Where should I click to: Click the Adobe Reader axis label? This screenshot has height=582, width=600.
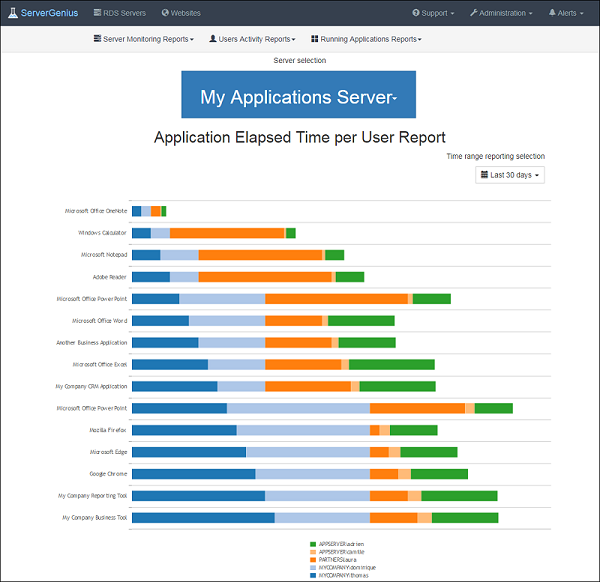[x=109, y=277]
